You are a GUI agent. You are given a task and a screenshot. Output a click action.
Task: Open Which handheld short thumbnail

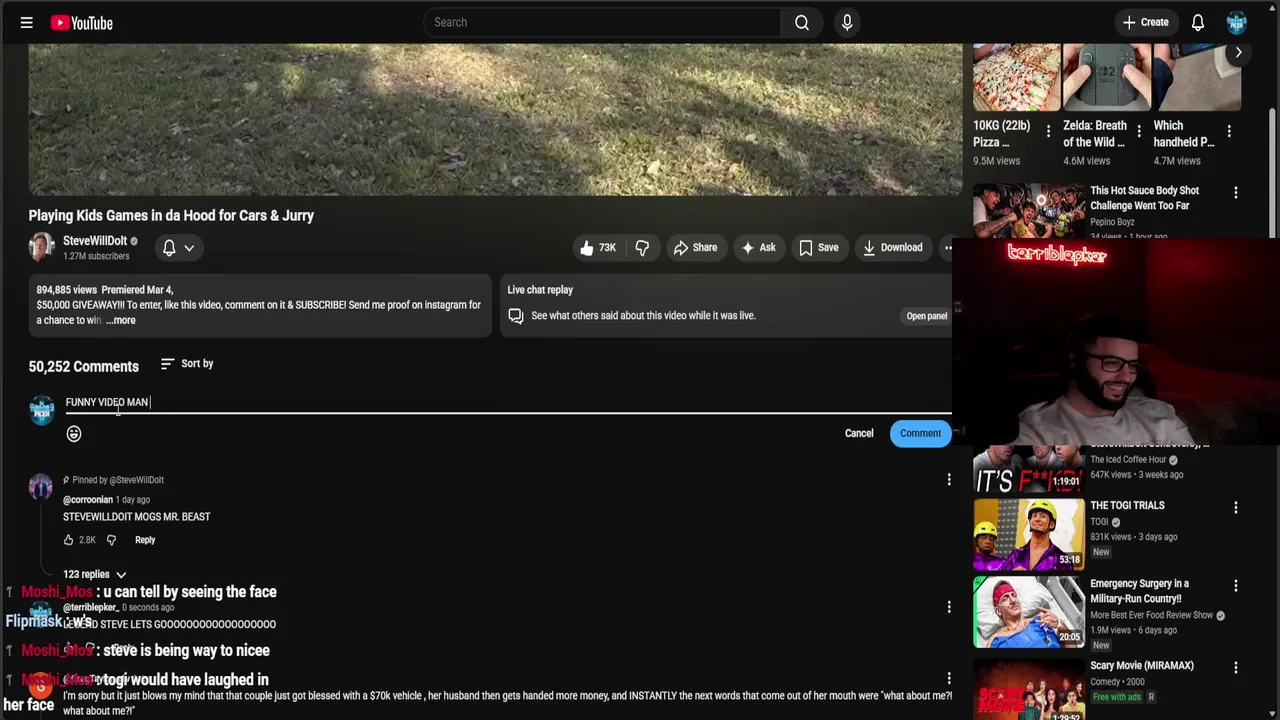tap(1197, 77)
